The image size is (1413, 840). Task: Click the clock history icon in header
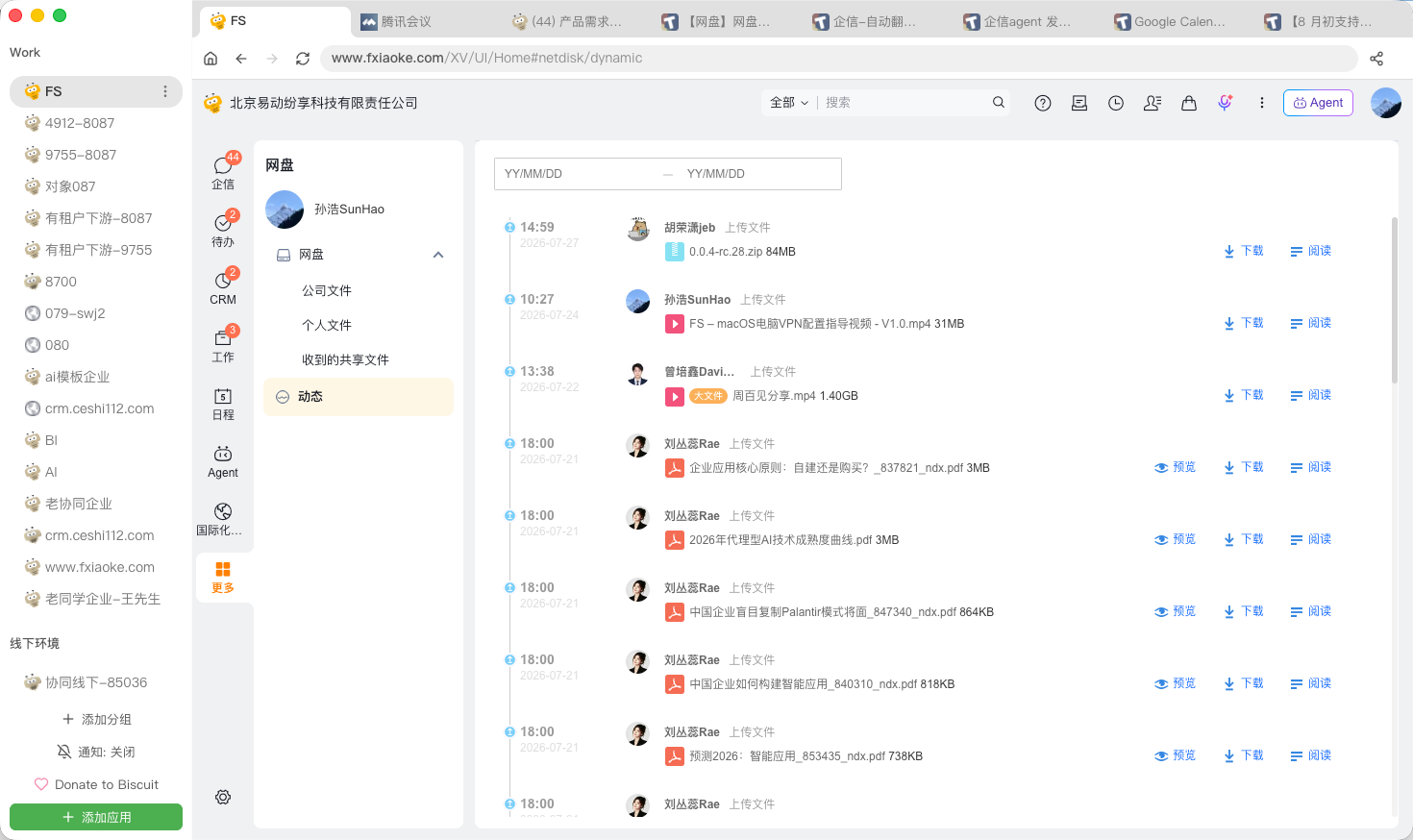[1116, 103]
